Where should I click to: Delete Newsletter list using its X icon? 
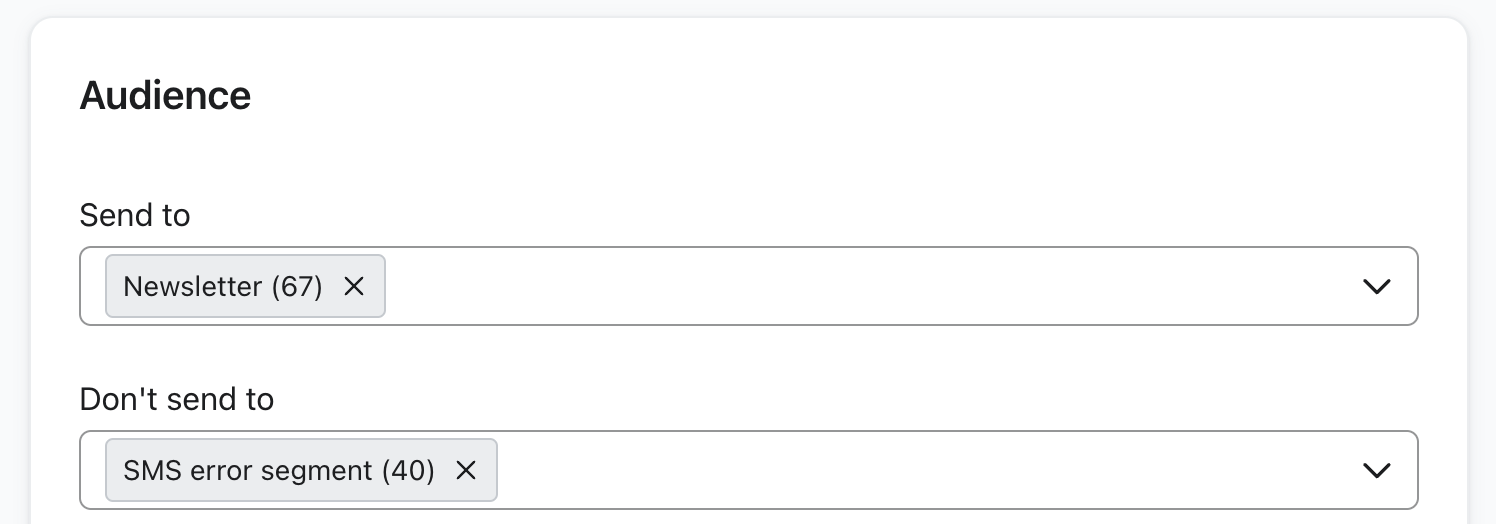point(354,287)
